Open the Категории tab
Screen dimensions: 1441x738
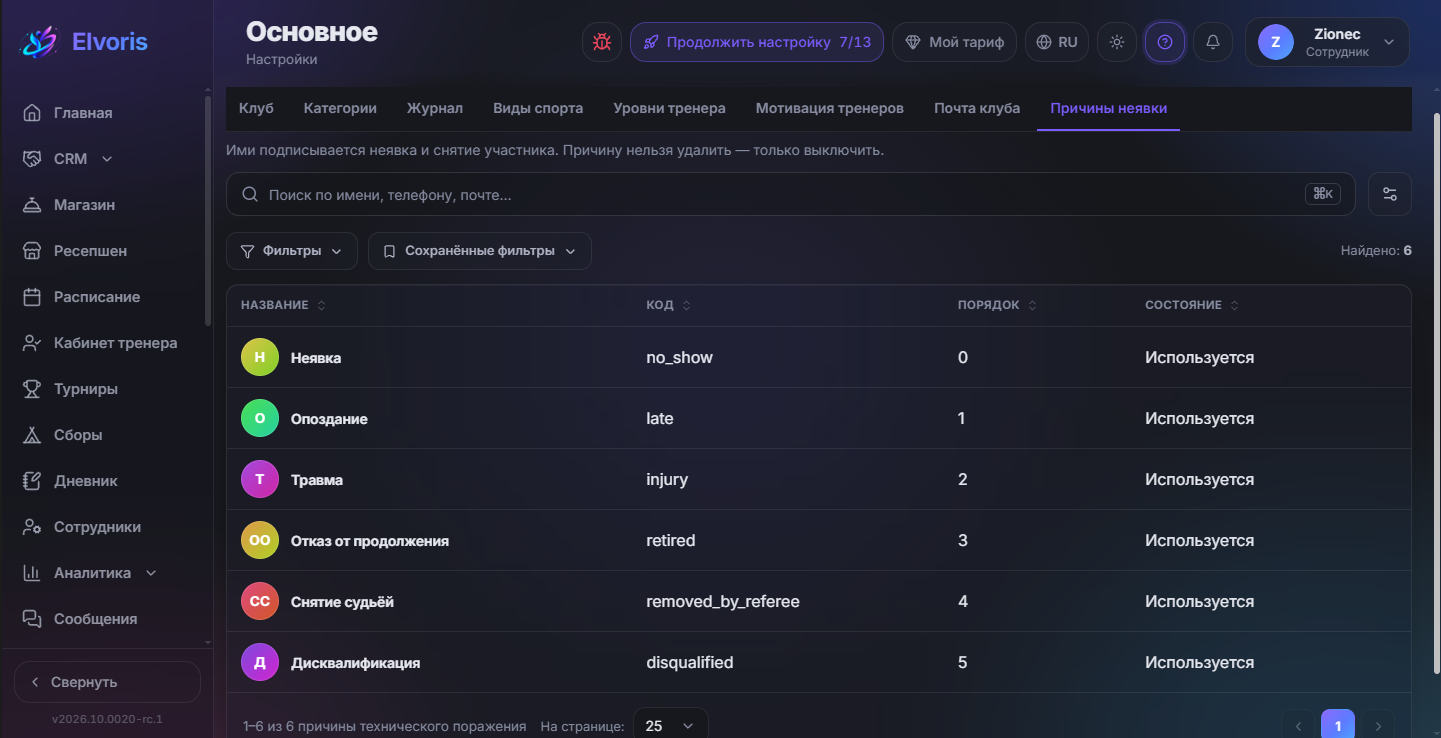(340, 108)
